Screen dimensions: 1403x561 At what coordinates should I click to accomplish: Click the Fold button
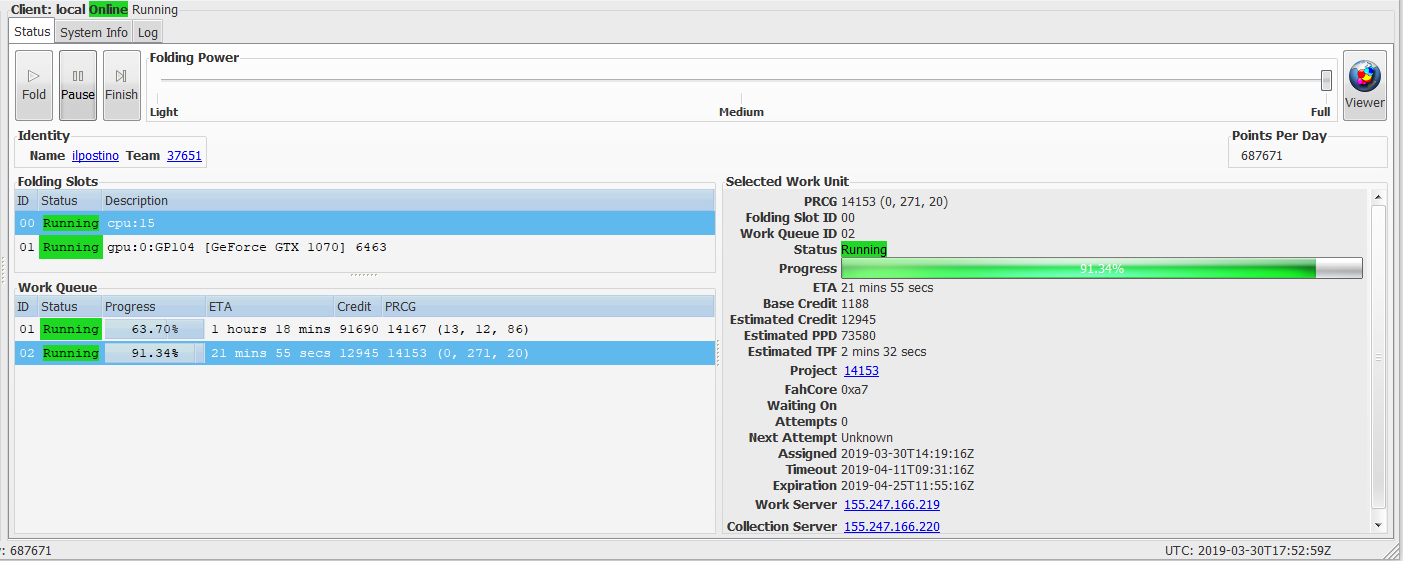tap(34, 85)
